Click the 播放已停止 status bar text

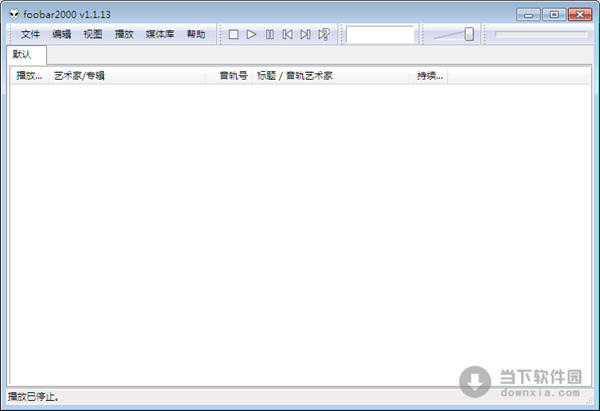33,397
